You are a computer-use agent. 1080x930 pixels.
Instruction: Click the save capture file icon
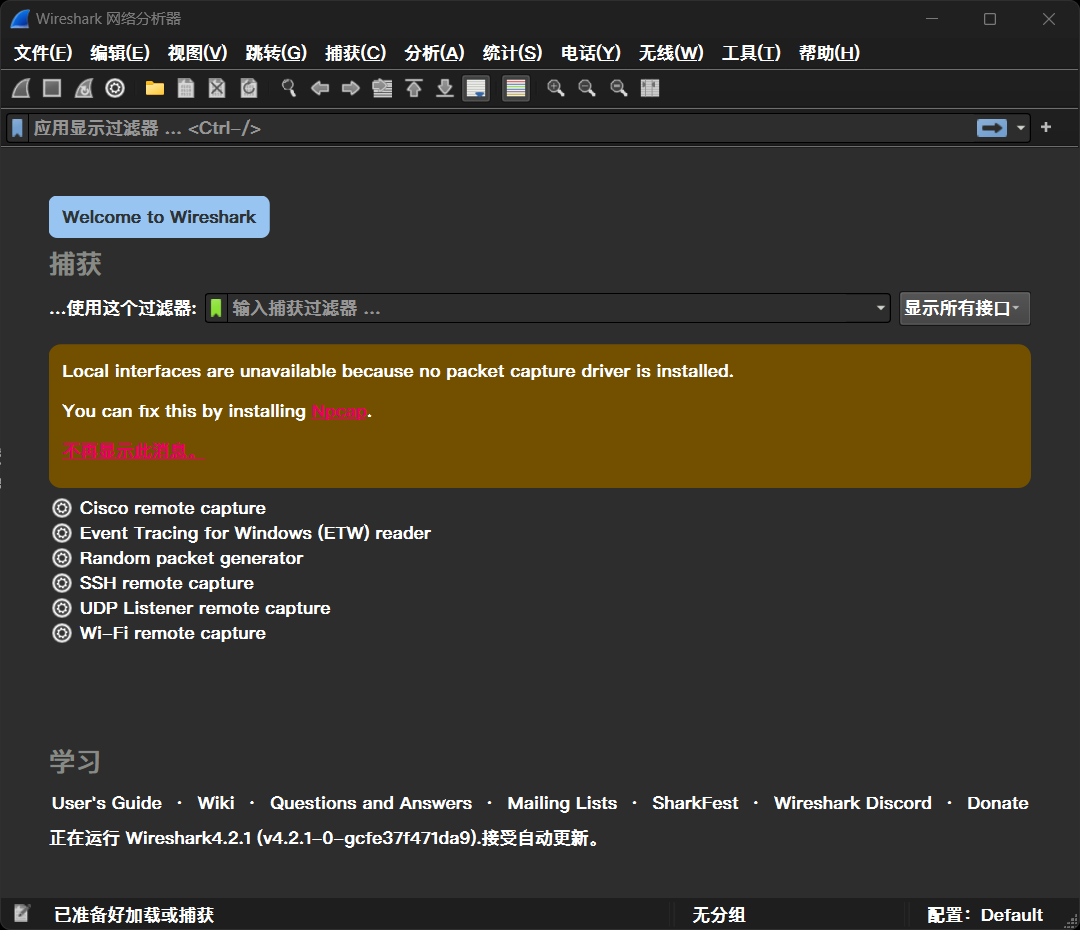click(x=186, y=88)
